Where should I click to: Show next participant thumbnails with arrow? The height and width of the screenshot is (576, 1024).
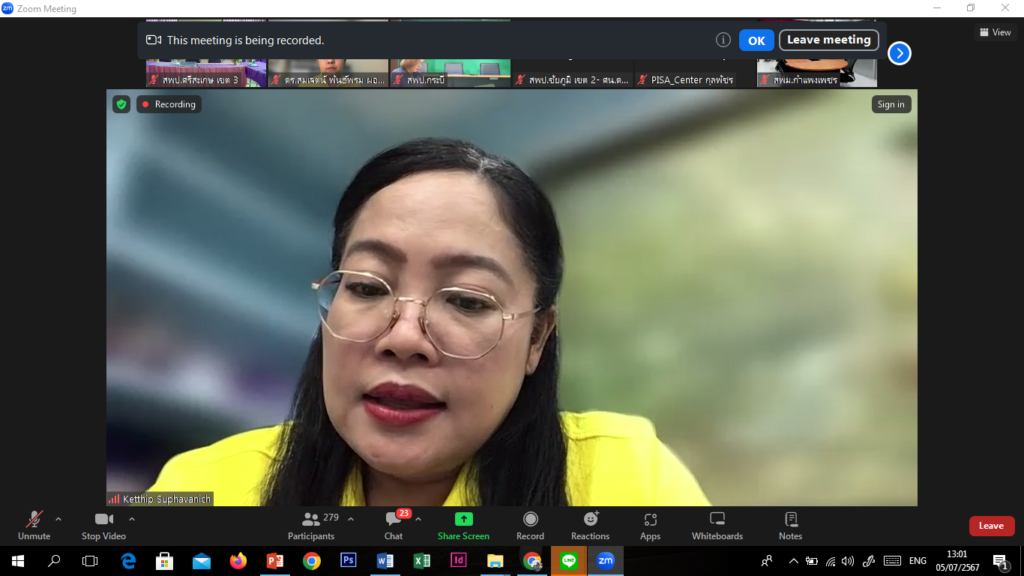click(x=899, y=53)
